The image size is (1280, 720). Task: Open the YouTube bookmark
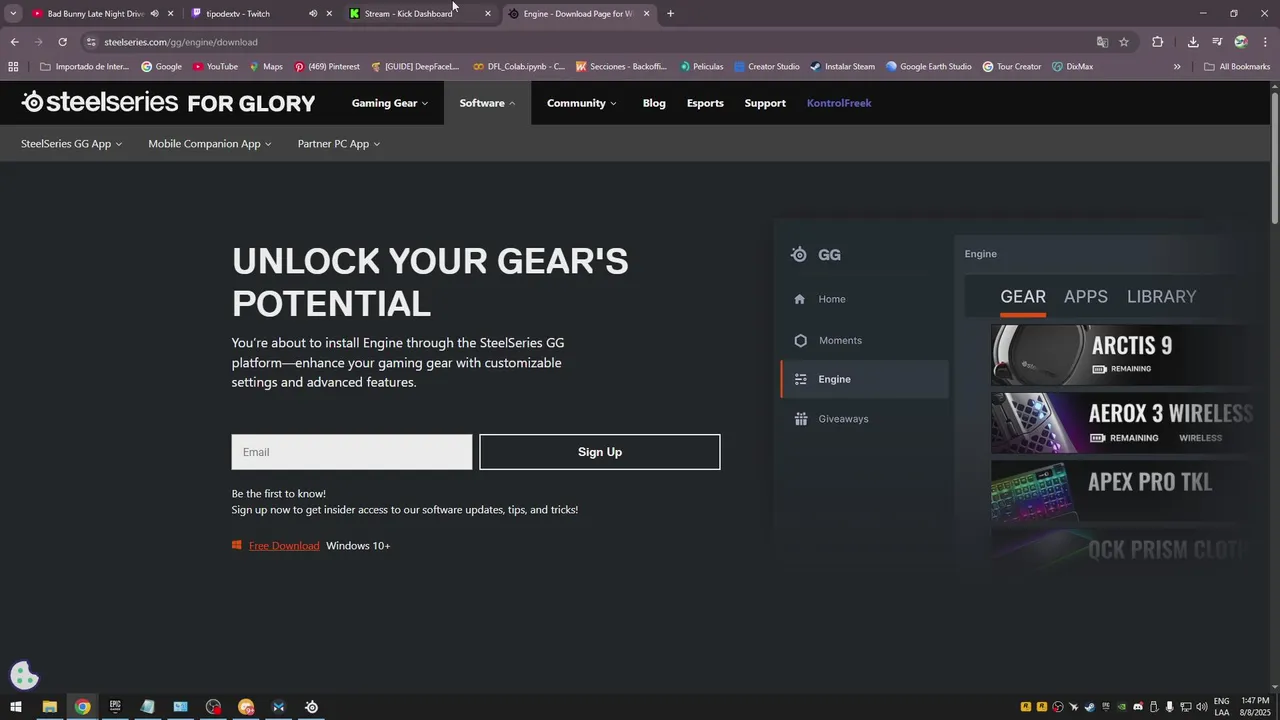point(215,67)
